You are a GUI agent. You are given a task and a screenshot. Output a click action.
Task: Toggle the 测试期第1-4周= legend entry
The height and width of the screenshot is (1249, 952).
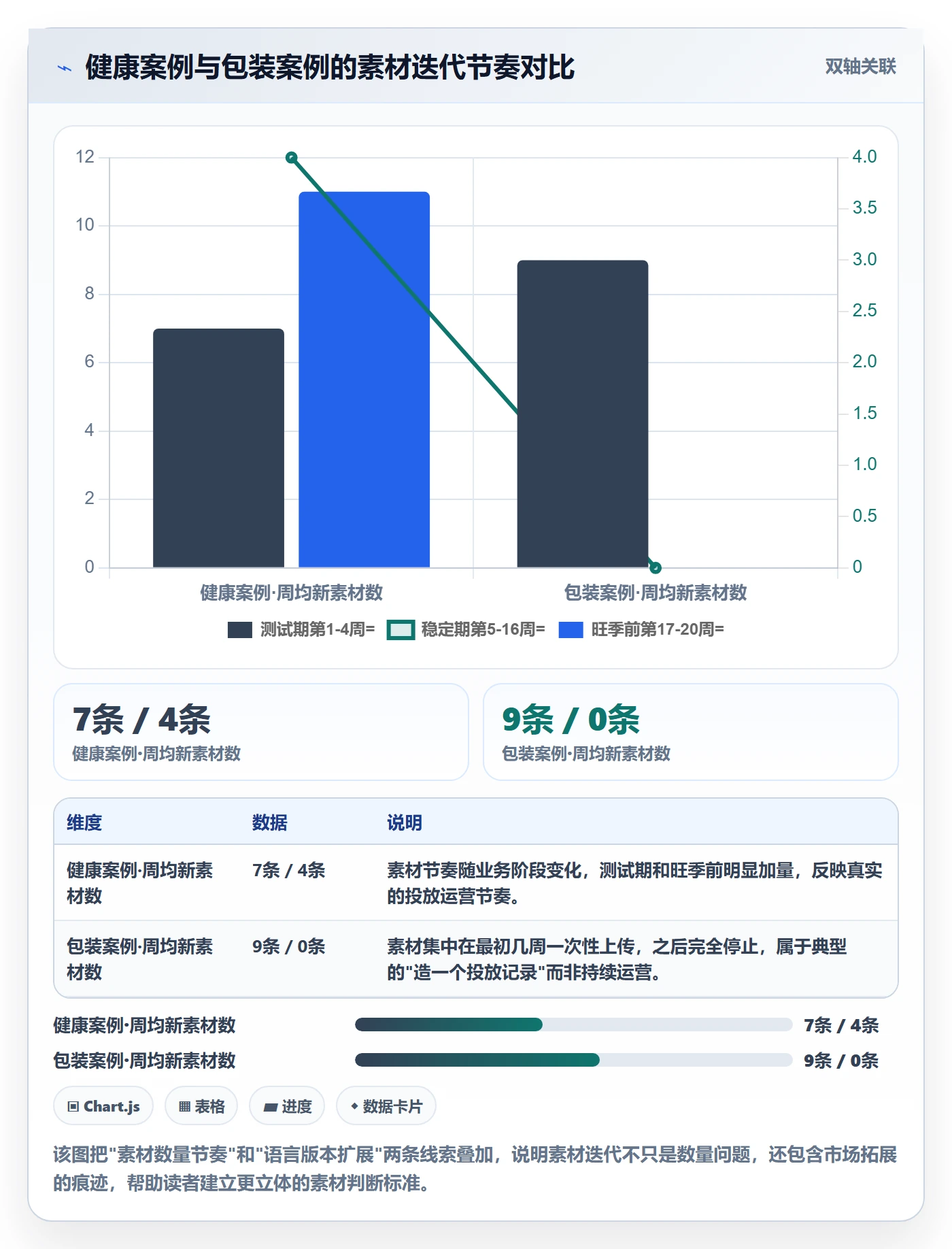[301, 629]
